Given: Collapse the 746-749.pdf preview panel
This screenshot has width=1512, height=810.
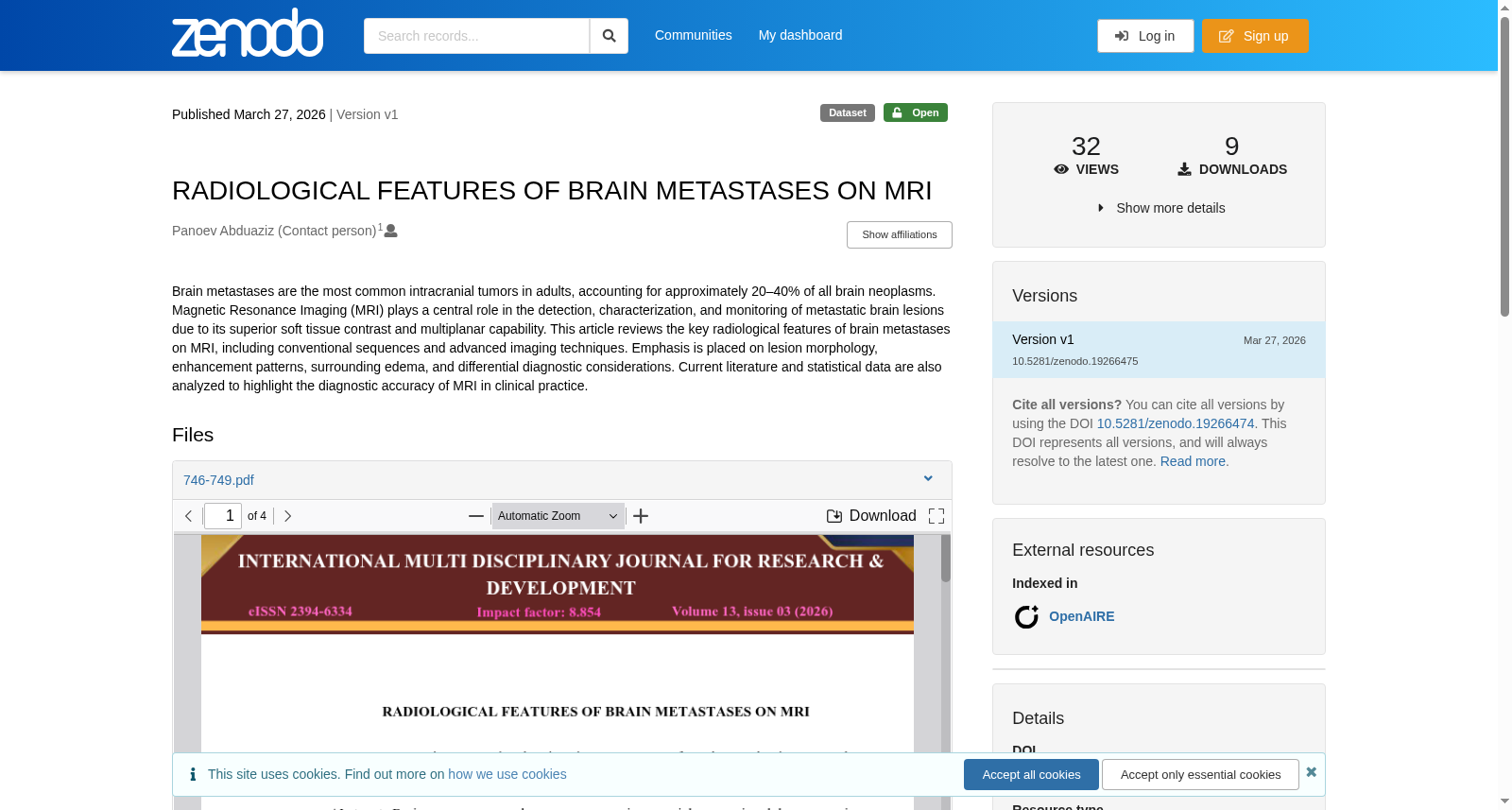Looking at the screenshot, I should (928, 479).
